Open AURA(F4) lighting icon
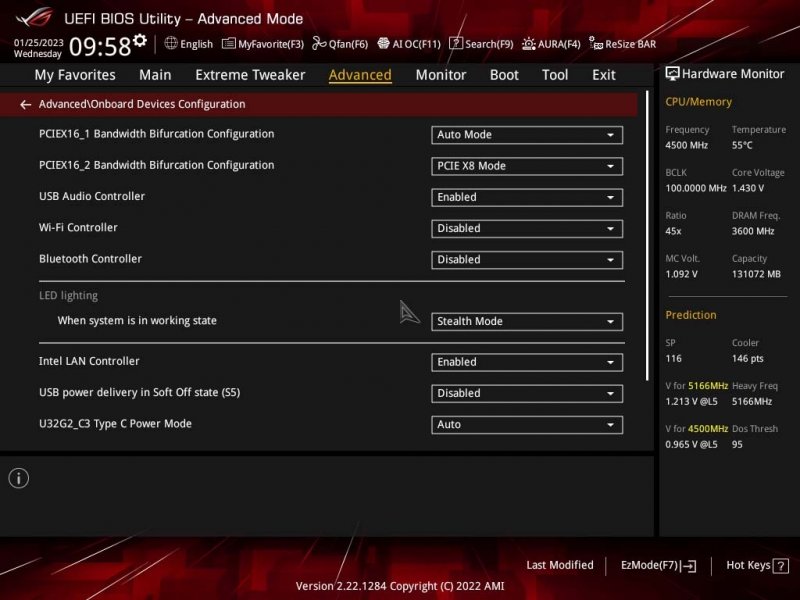800x600 pixels. click(529, 44)
